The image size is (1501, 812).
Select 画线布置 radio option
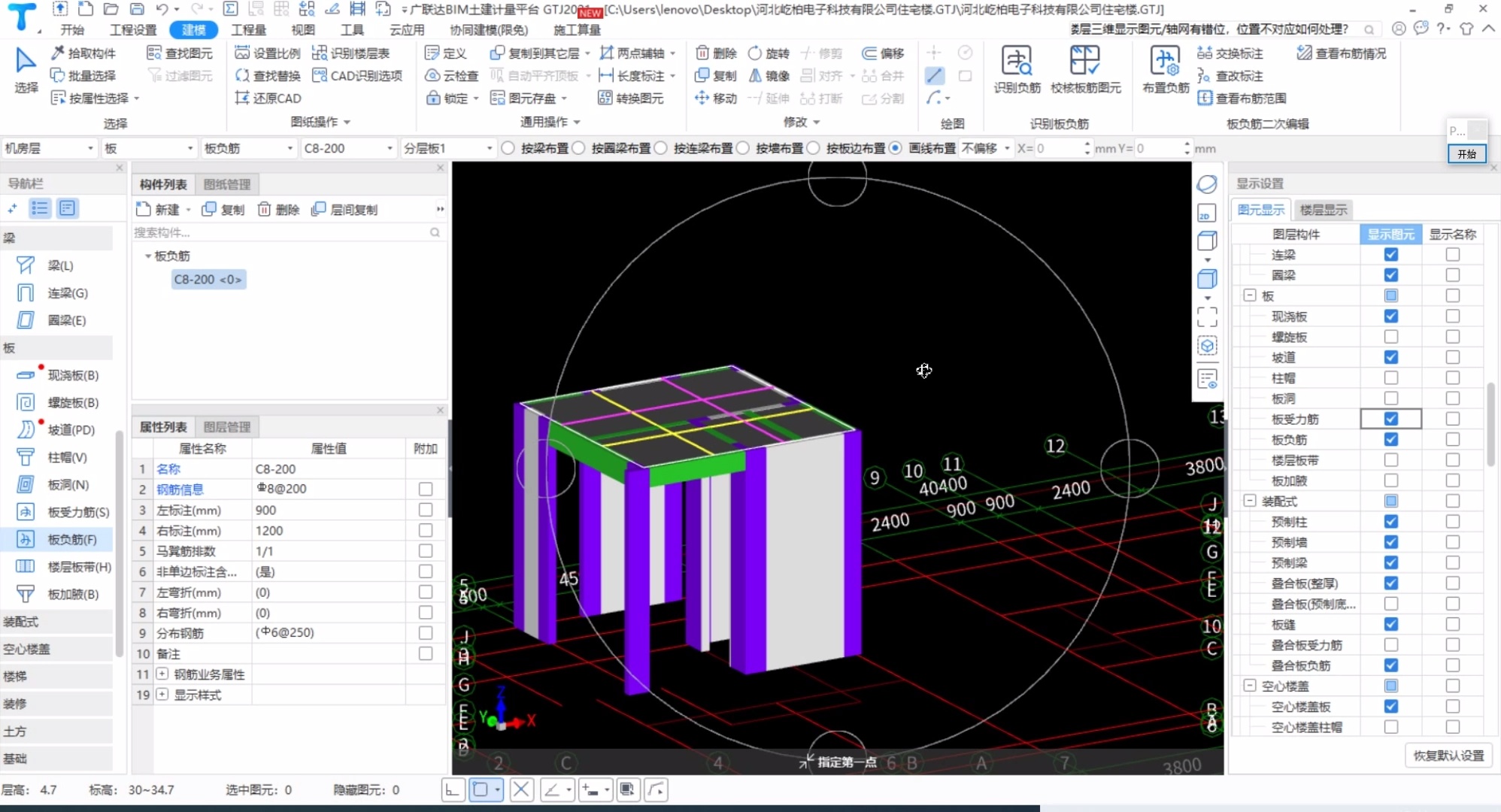895,148
